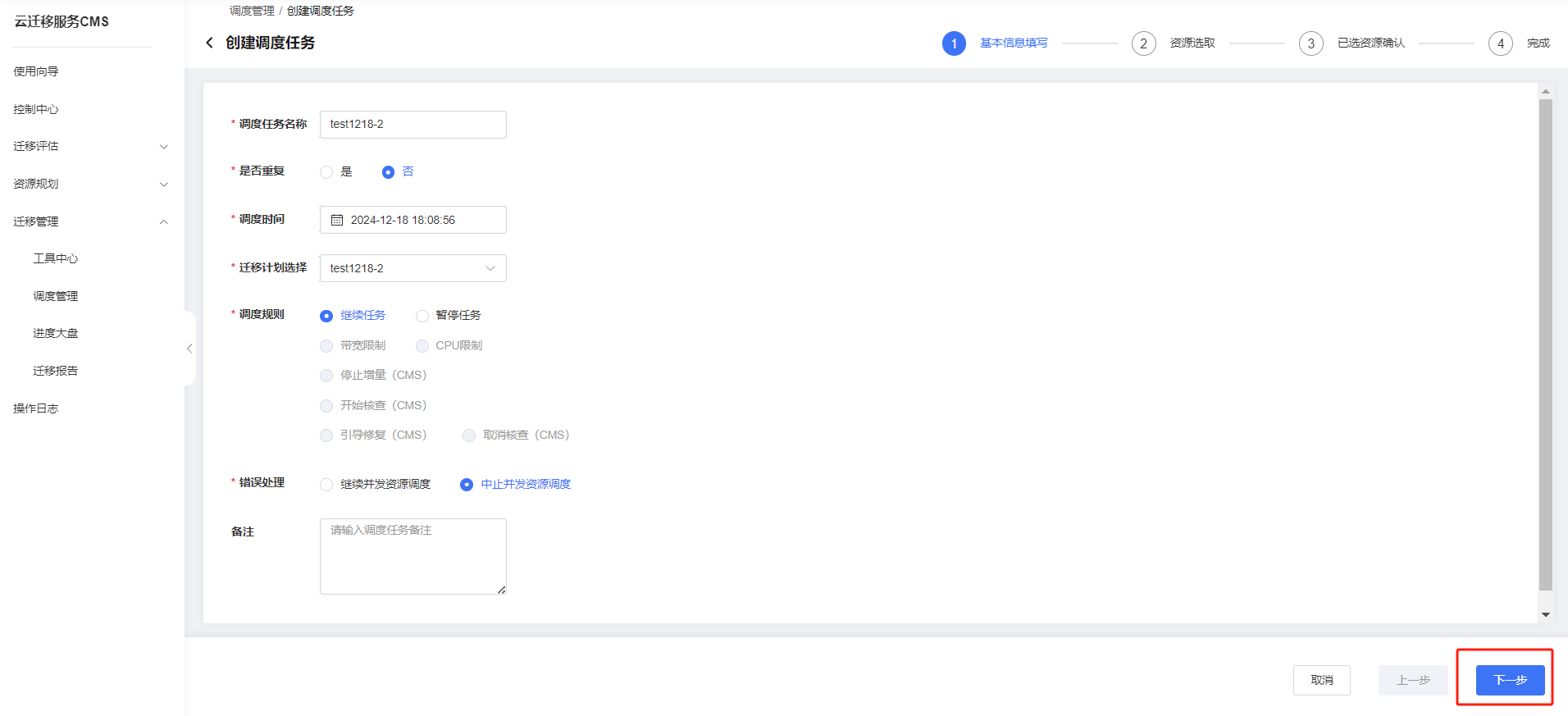
Task: Click step 4 circle 完成
Action: pos(1500,43)
